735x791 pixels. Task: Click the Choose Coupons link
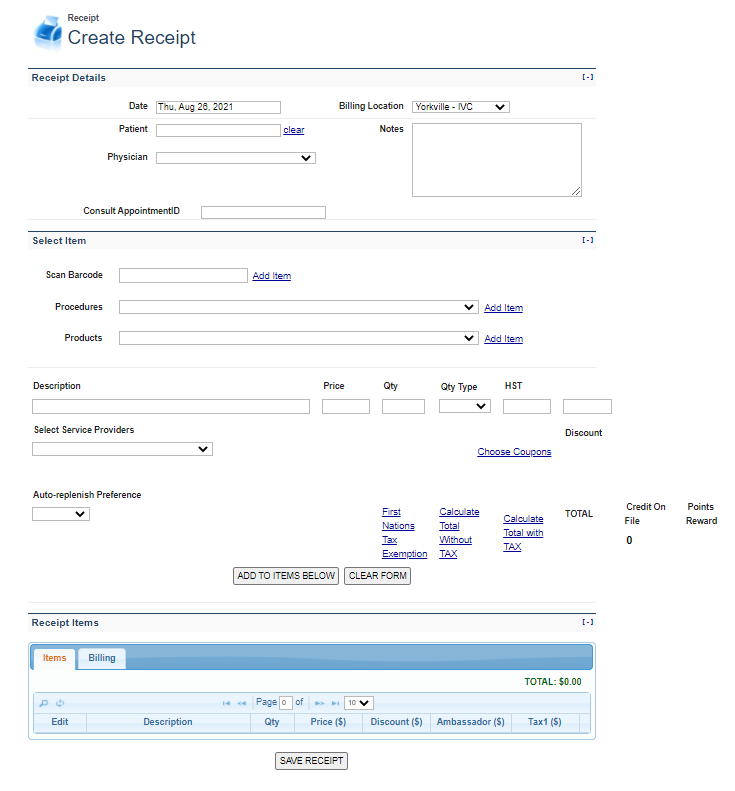coord(514,452)
